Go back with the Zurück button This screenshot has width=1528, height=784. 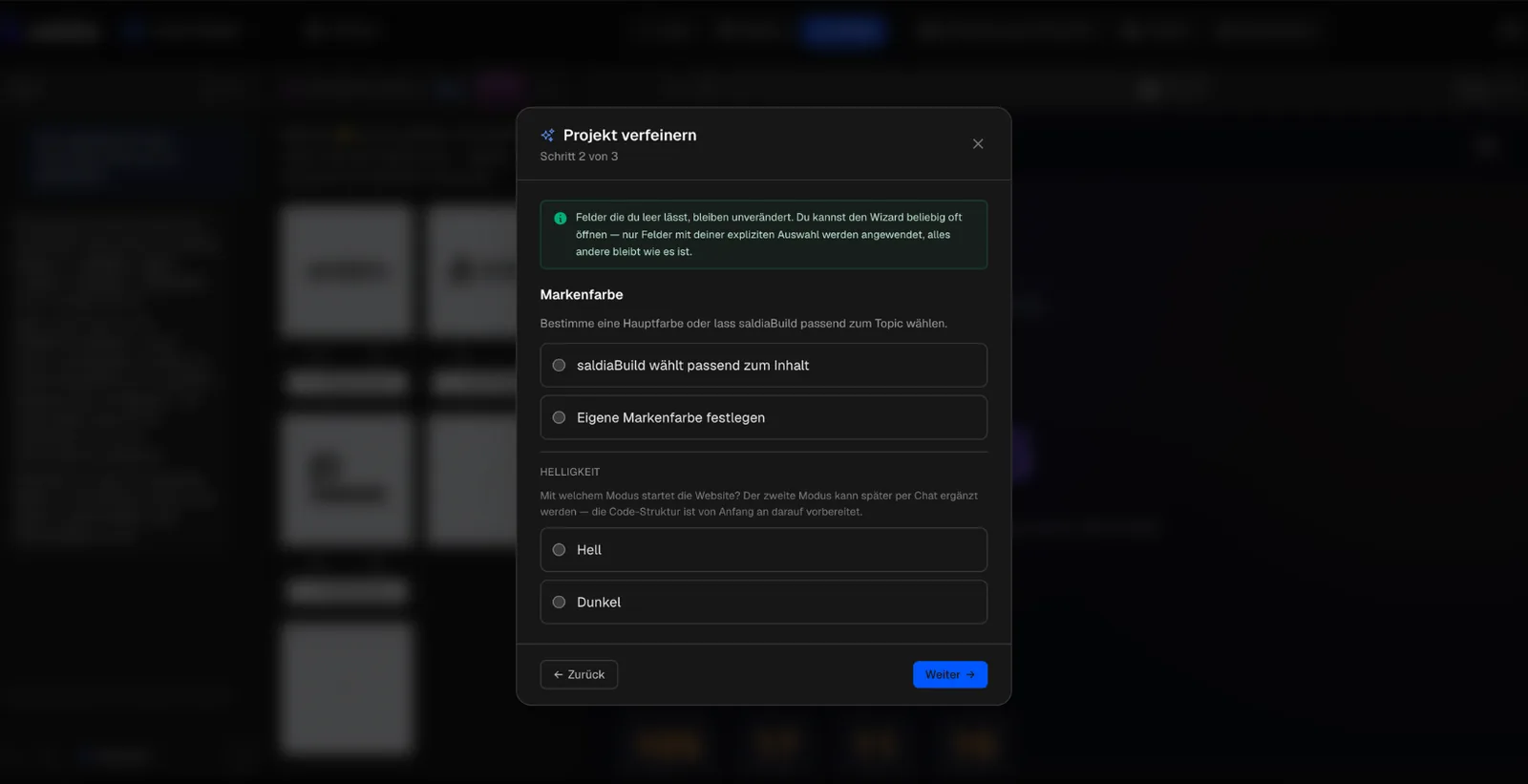coord(579,674)
